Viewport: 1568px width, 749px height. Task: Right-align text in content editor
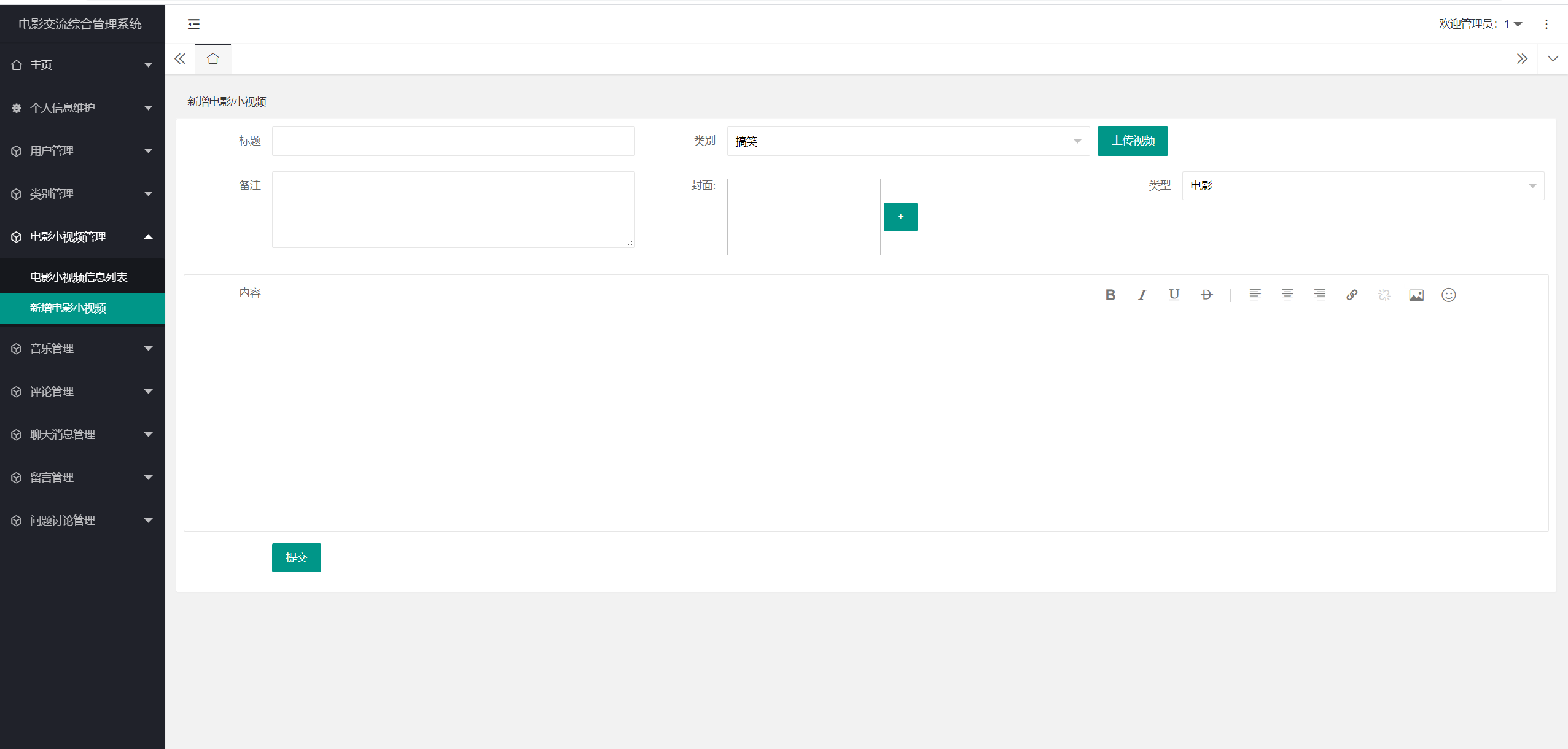click(x=1319, y=295)
